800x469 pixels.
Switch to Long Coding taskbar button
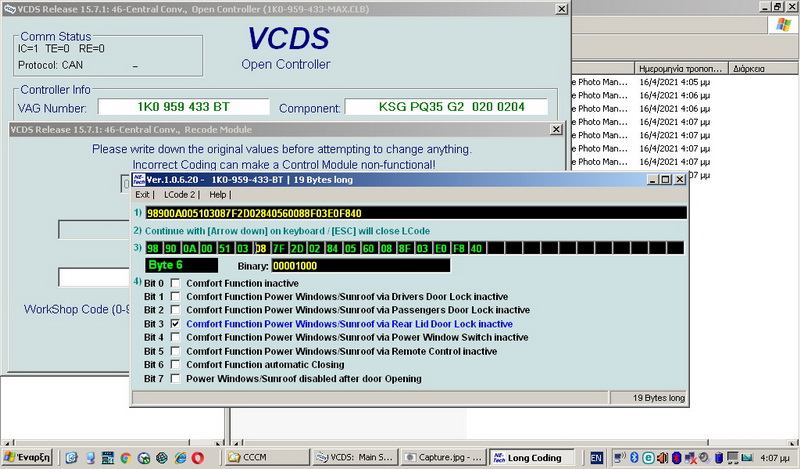pos(531,457)
